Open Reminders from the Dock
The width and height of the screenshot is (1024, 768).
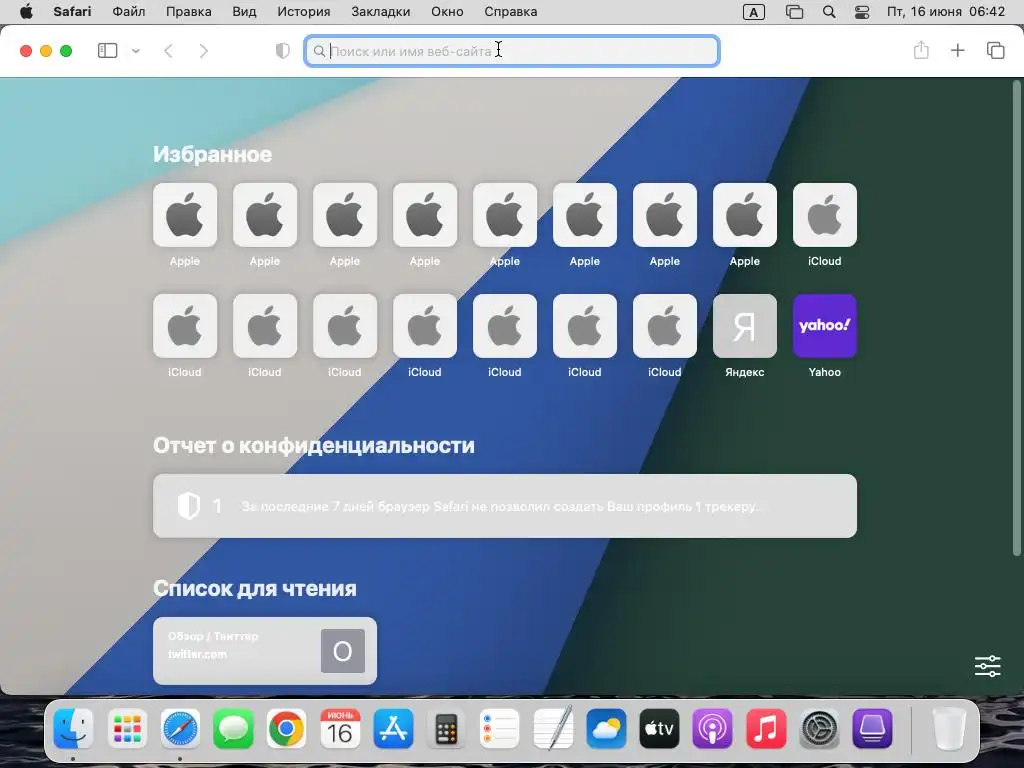[500, 728]
